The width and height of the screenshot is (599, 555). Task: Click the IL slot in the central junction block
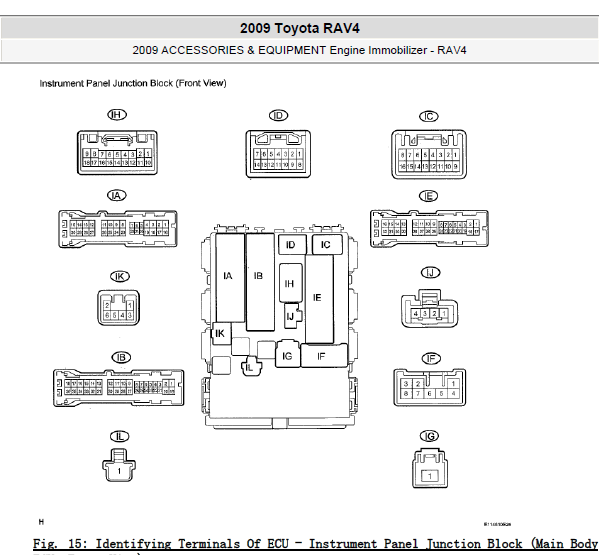click(251, 366)
